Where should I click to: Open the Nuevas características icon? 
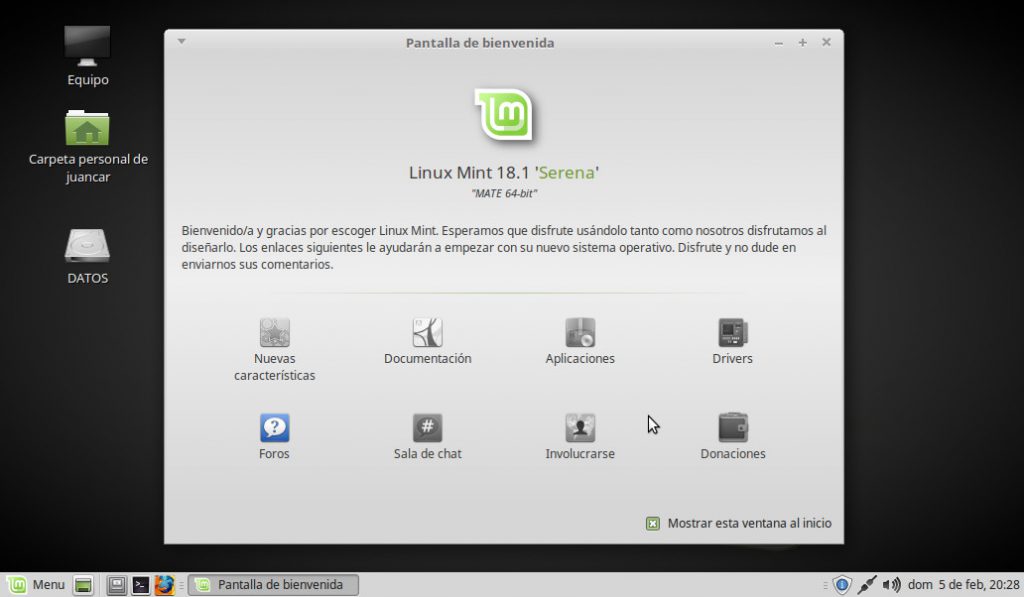coord(274,333)
